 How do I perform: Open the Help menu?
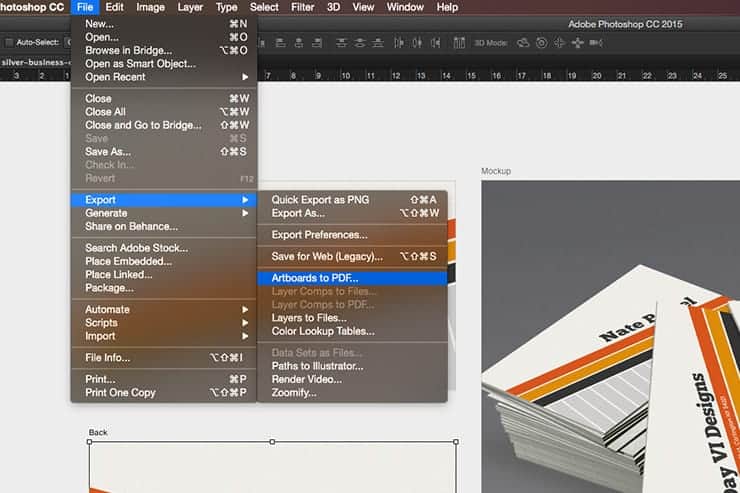[447, 7]
